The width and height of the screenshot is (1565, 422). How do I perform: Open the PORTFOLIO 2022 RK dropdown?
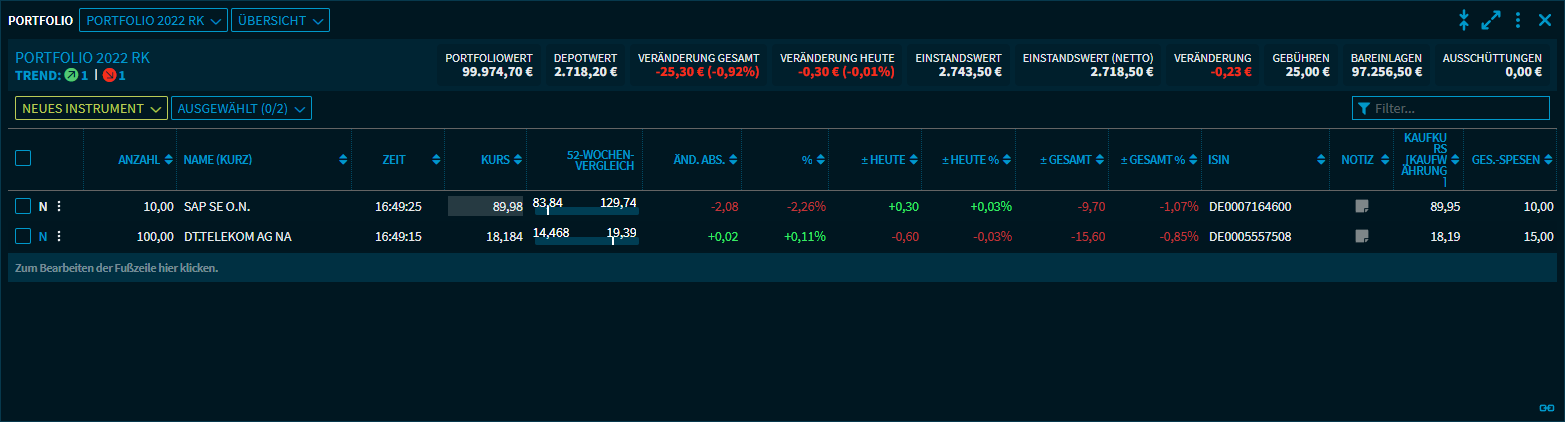click(152, 20)
